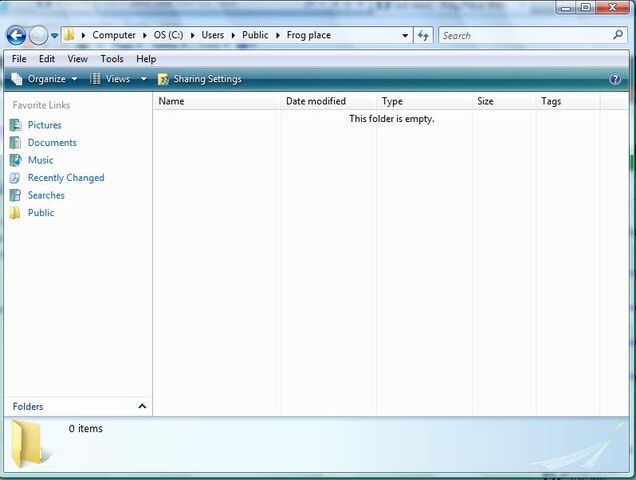
Task: Open the Views dropdown arrow
Action: click(144, 79)
